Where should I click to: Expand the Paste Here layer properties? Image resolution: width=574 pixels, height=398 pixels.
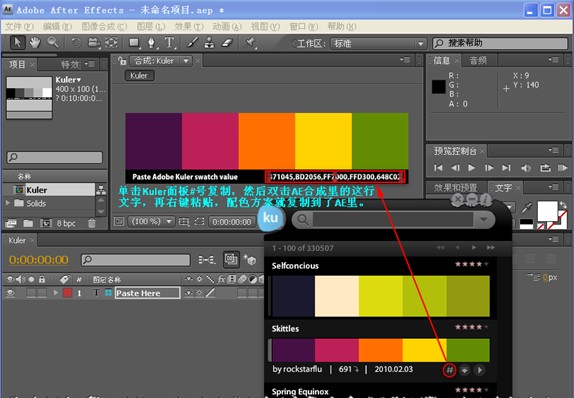coord(56,293)
